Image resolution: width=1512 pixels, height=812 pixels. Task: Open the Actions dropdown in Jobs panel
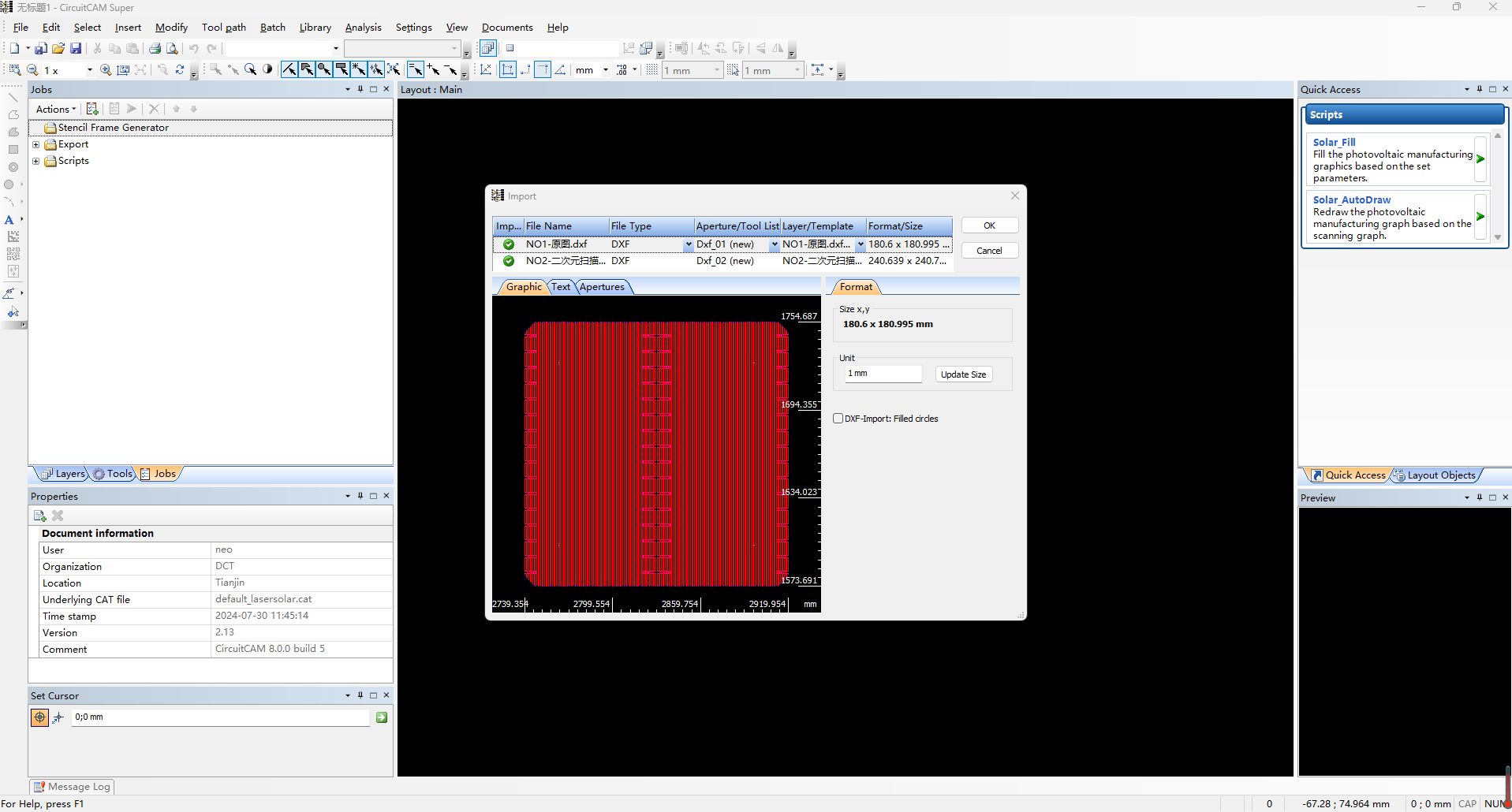(x=56, y=109)
